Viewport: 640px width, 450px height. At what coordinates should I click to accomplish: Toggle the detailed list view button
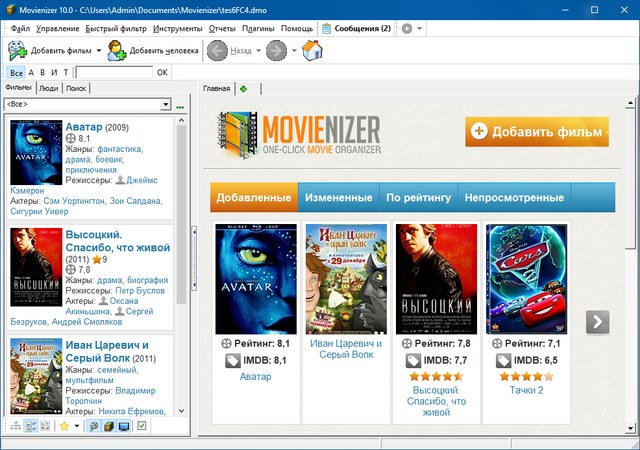[29, 426]
